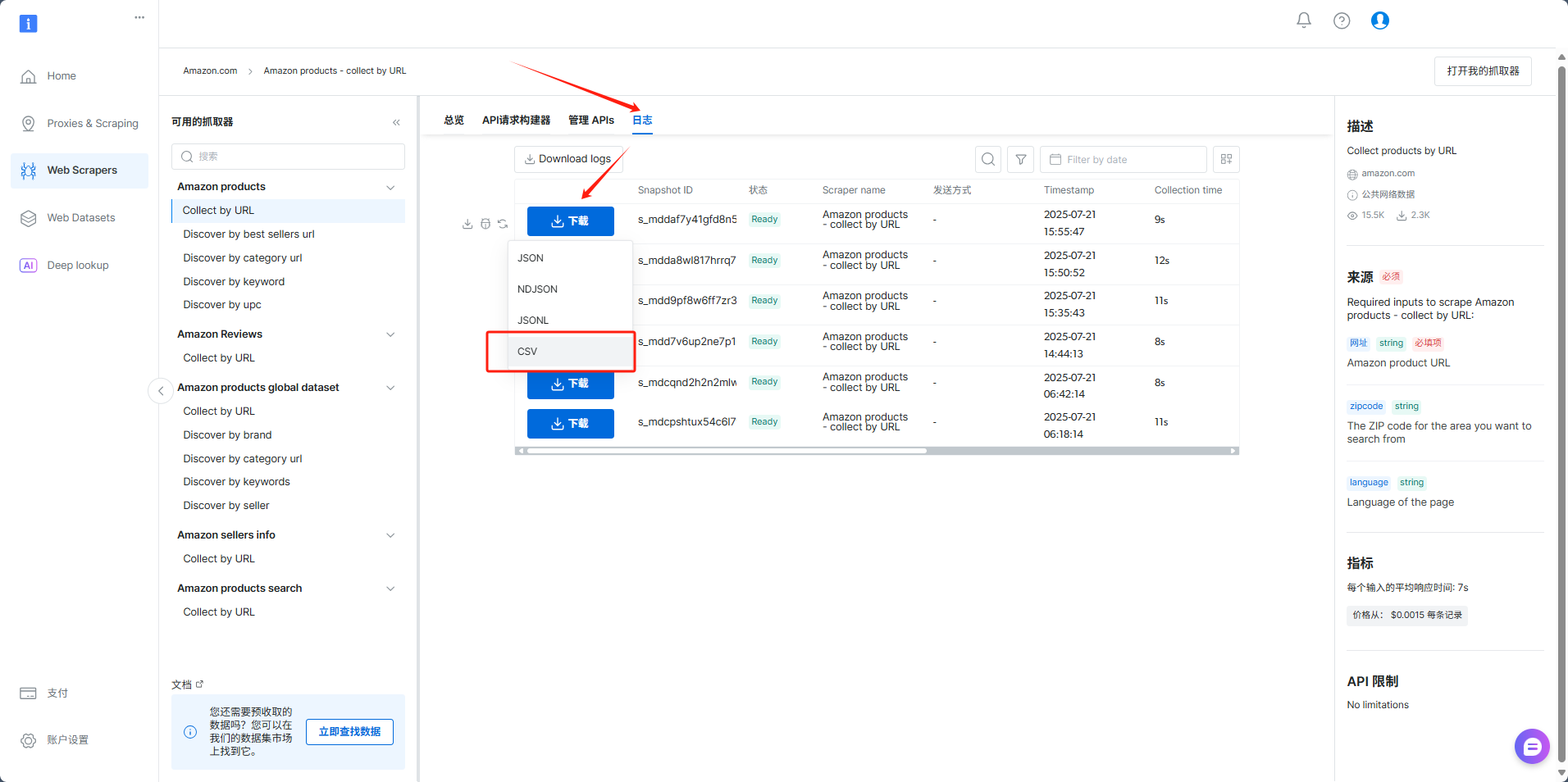Click the amazon.com source link
The image size is (1568, 782).
tap(1388, 174)
